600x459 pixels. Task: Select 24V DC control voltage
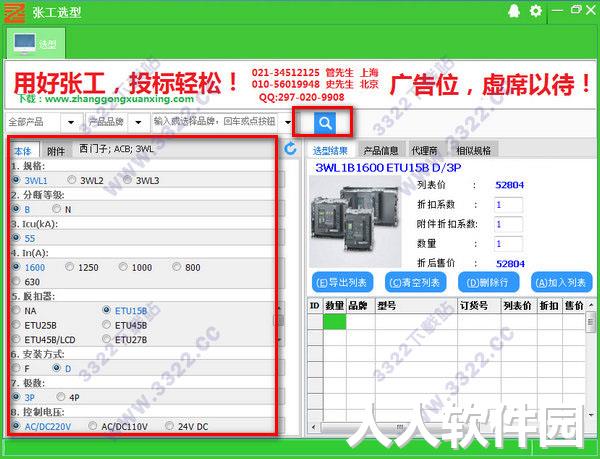(x=169, y=426)
